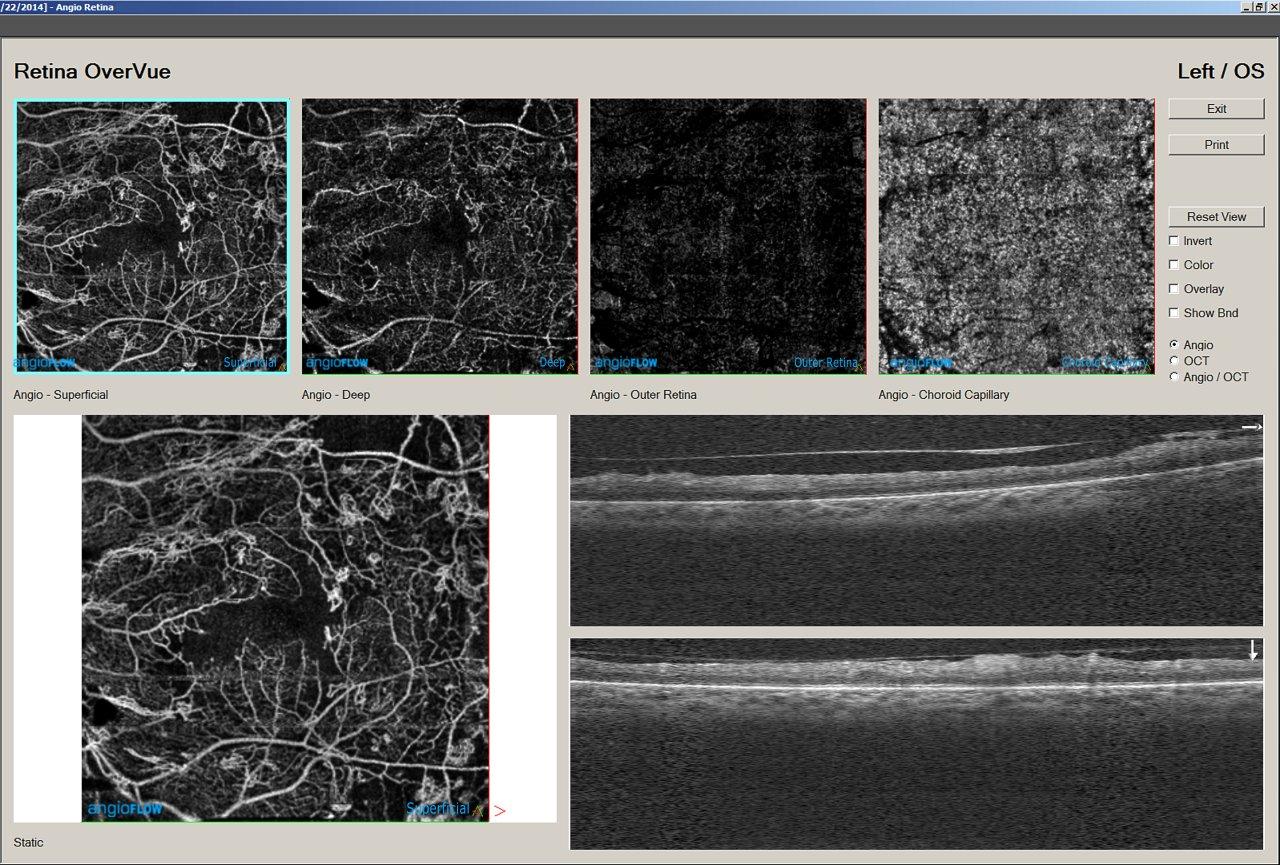1280x865 pixels.
Task: Select the Angio - Choroid Capillary thumbnail
Action: (x=1016, y=236)
